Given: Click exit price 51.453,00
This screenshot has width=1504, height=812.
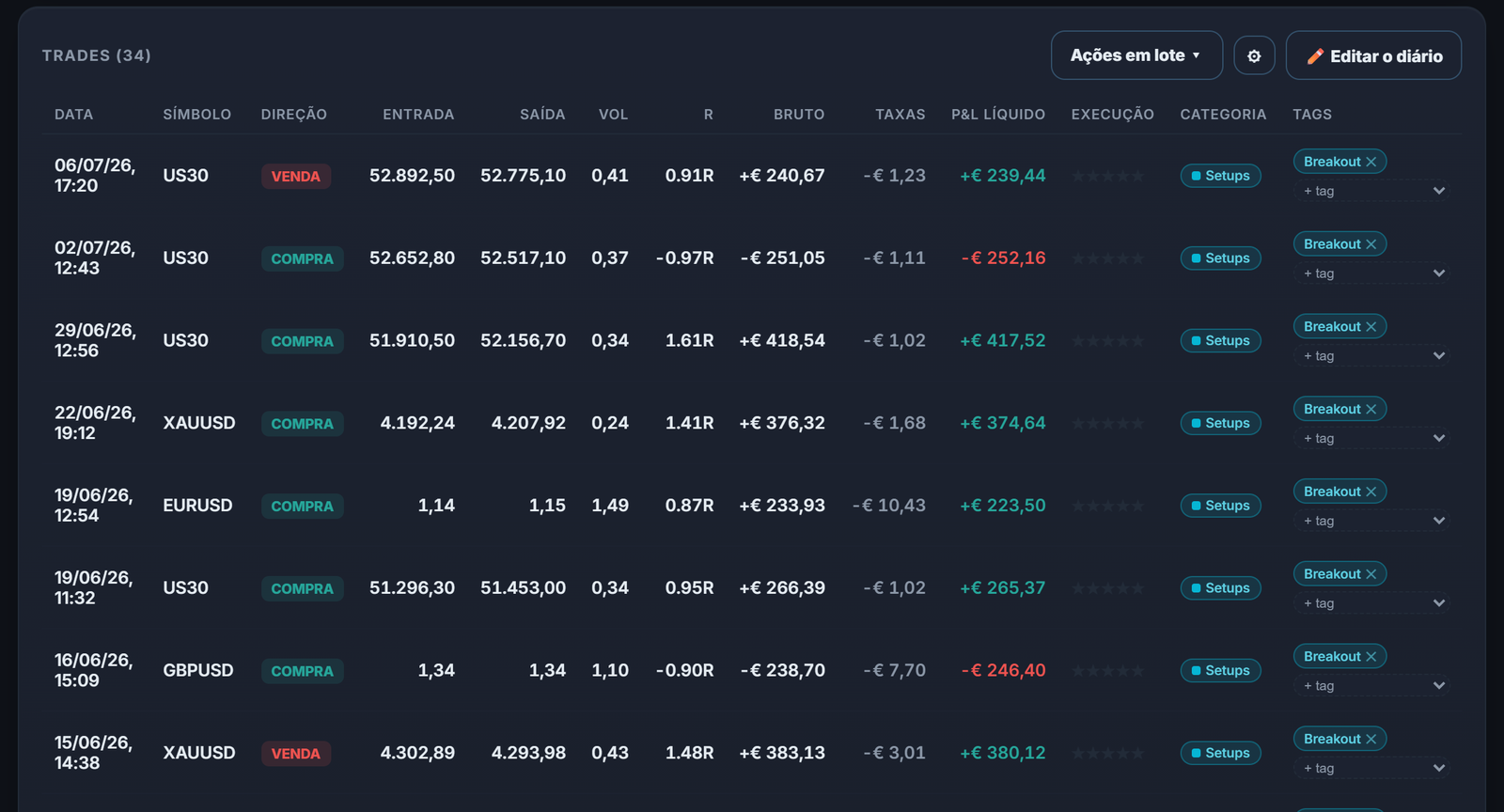Looking at the screenshot, I should click(523, 588).
